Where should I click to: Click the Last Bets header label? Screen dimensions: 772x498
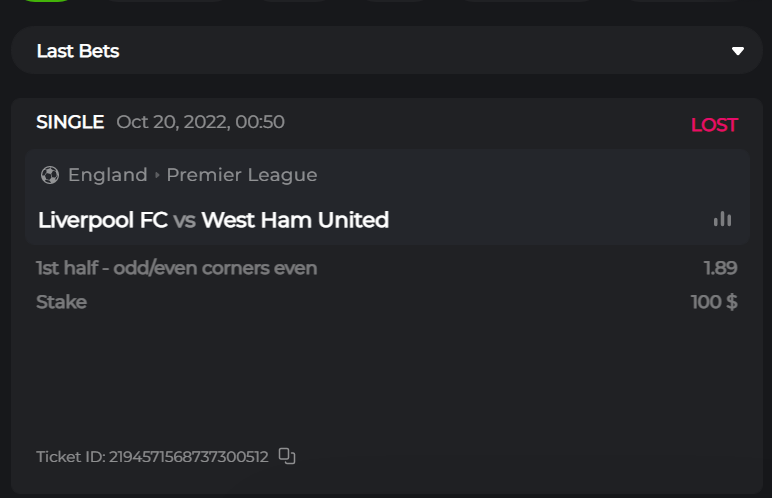[x=78, y=51]
